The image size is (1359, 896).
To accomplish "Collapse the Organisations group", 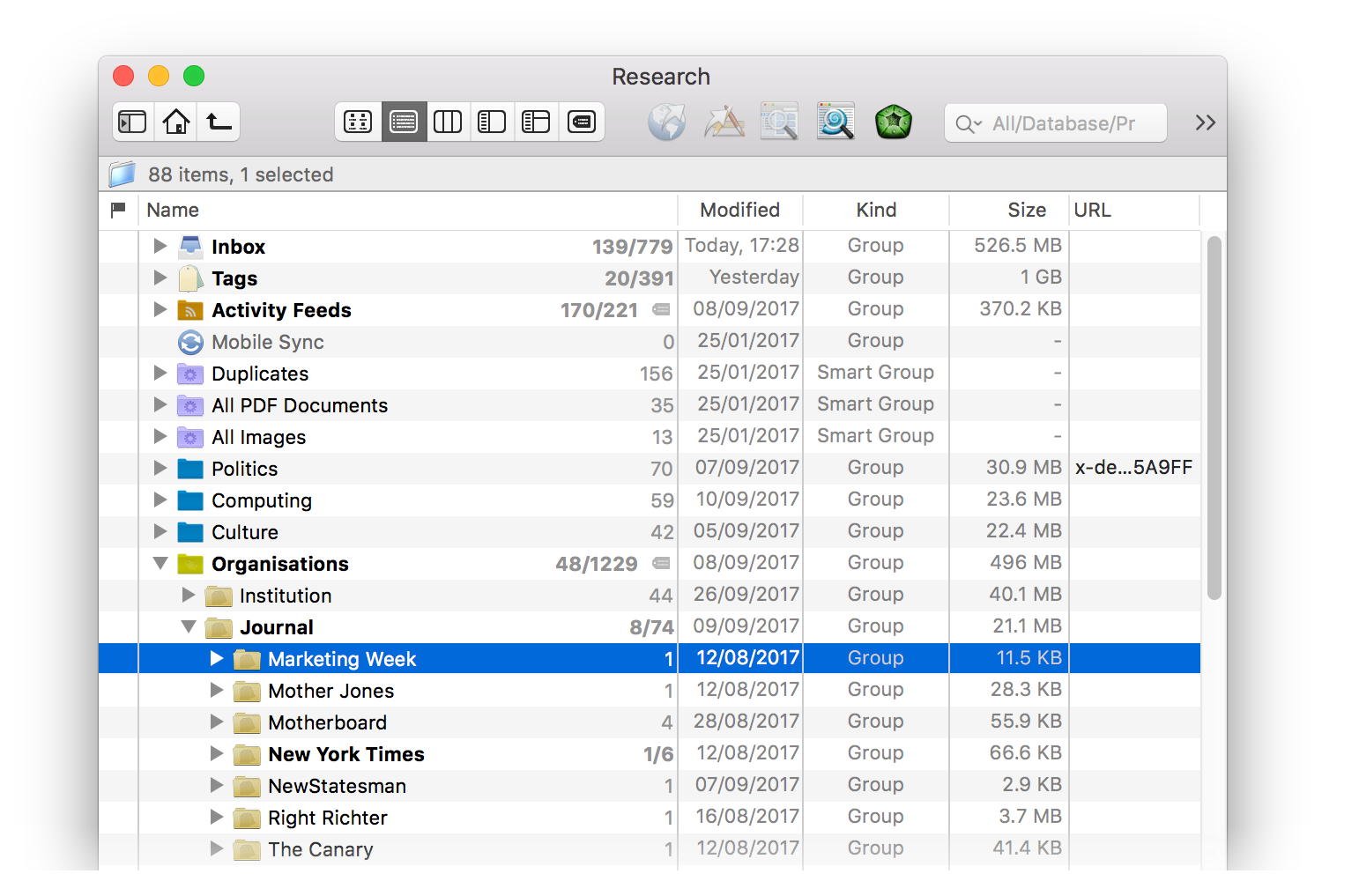I will point(160,563).
